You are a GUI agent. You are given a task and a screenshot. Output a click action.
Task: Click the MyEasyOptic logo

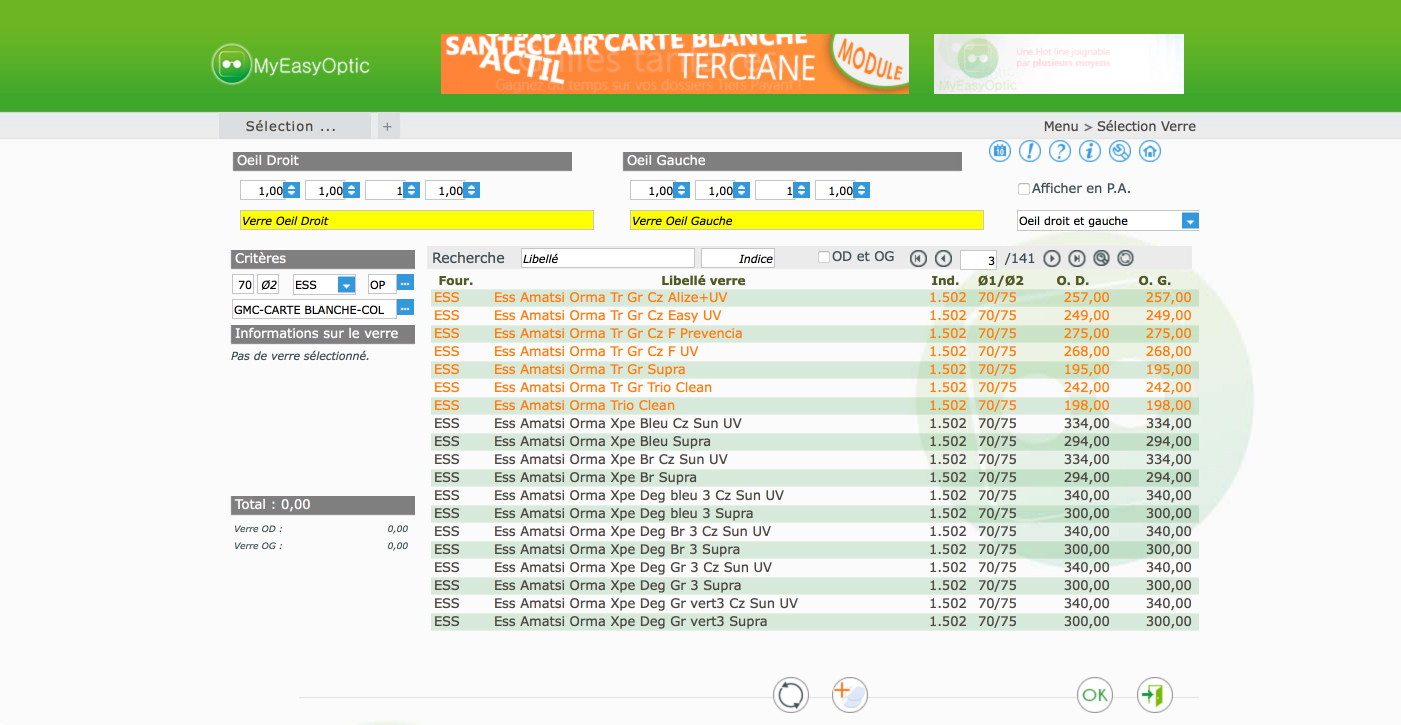(291, 65)
